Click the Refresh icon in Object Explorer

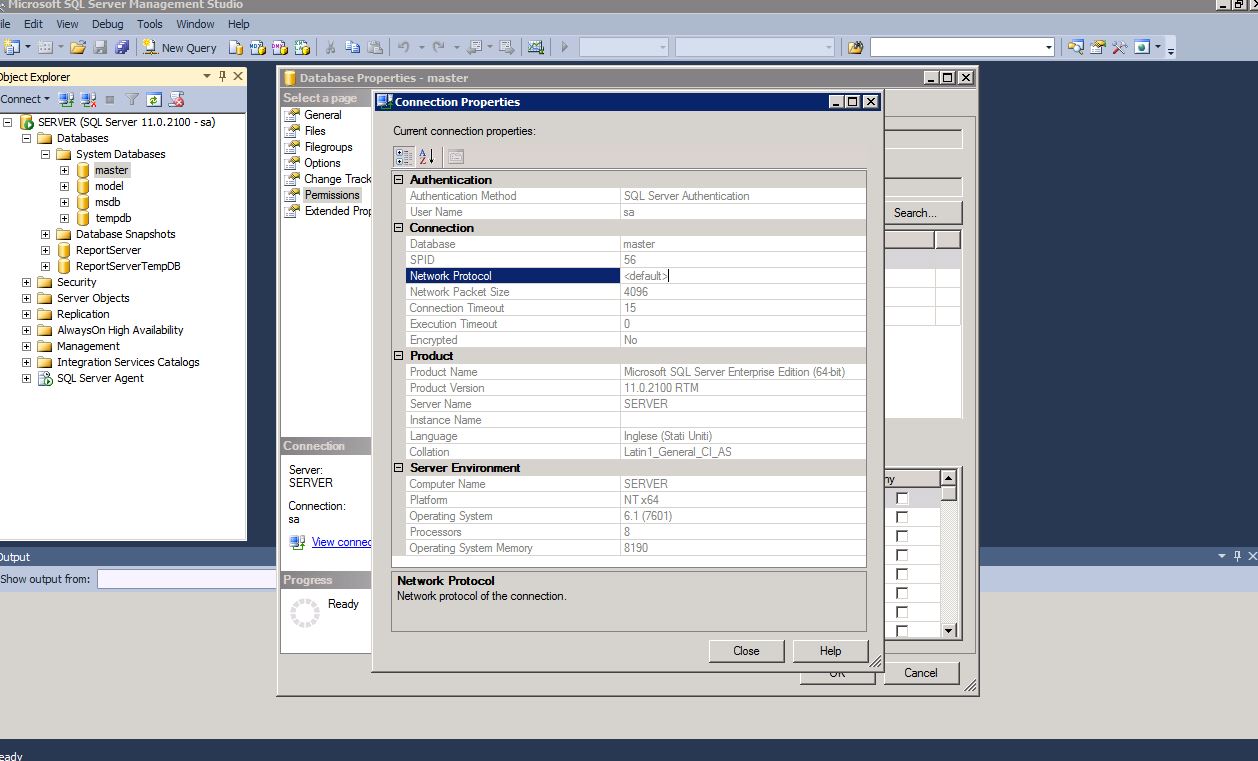[x=154, y=99]
